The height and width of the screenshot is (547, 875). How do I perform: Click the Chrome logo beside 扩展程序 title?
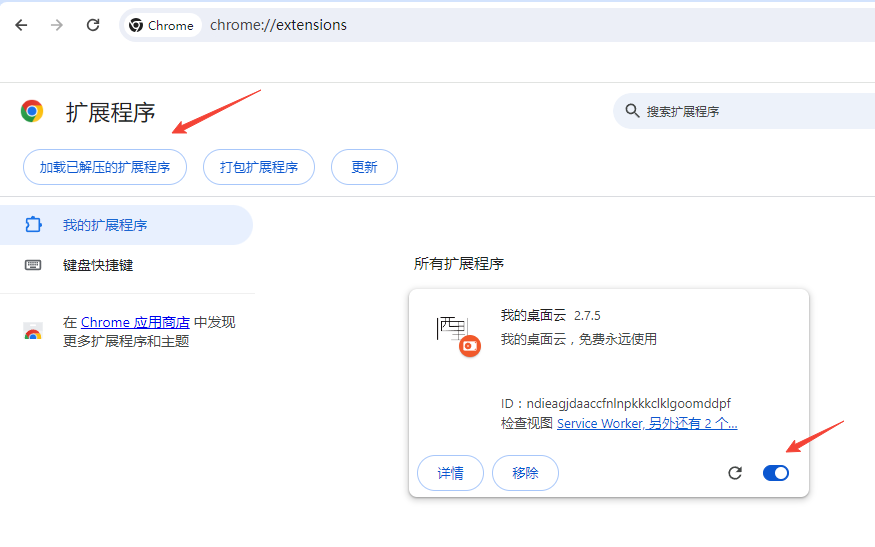[x=32, y=111]
